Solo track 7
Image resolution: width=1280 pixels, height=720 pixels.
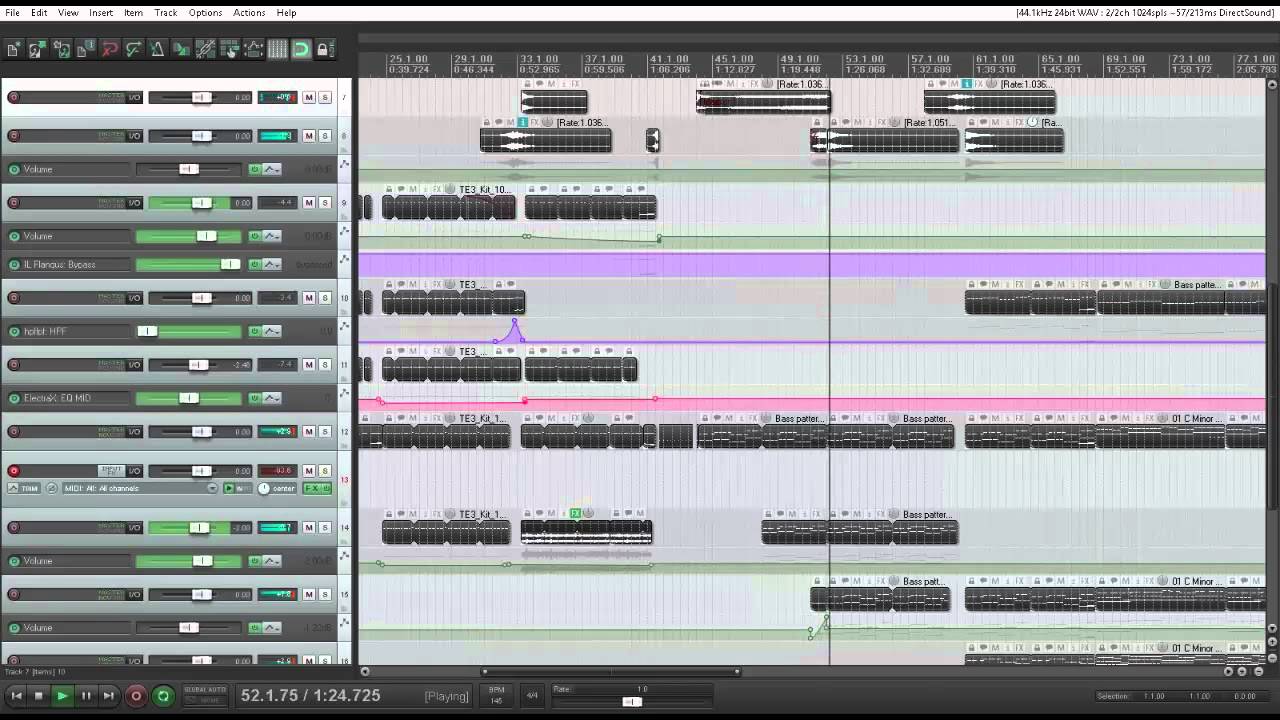tap(325, 97)
